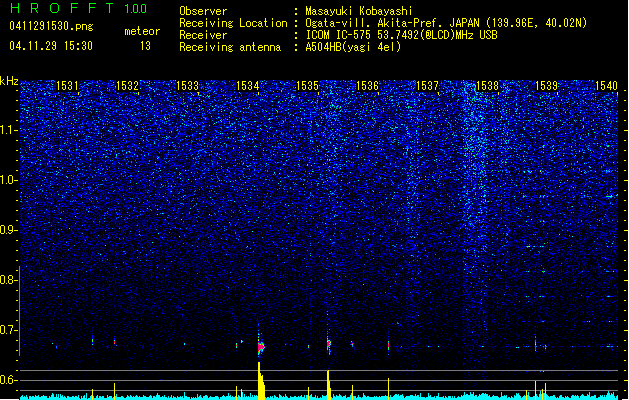Click the kHz axis unit label
The image size is (629, 400).
click(9, 81)
